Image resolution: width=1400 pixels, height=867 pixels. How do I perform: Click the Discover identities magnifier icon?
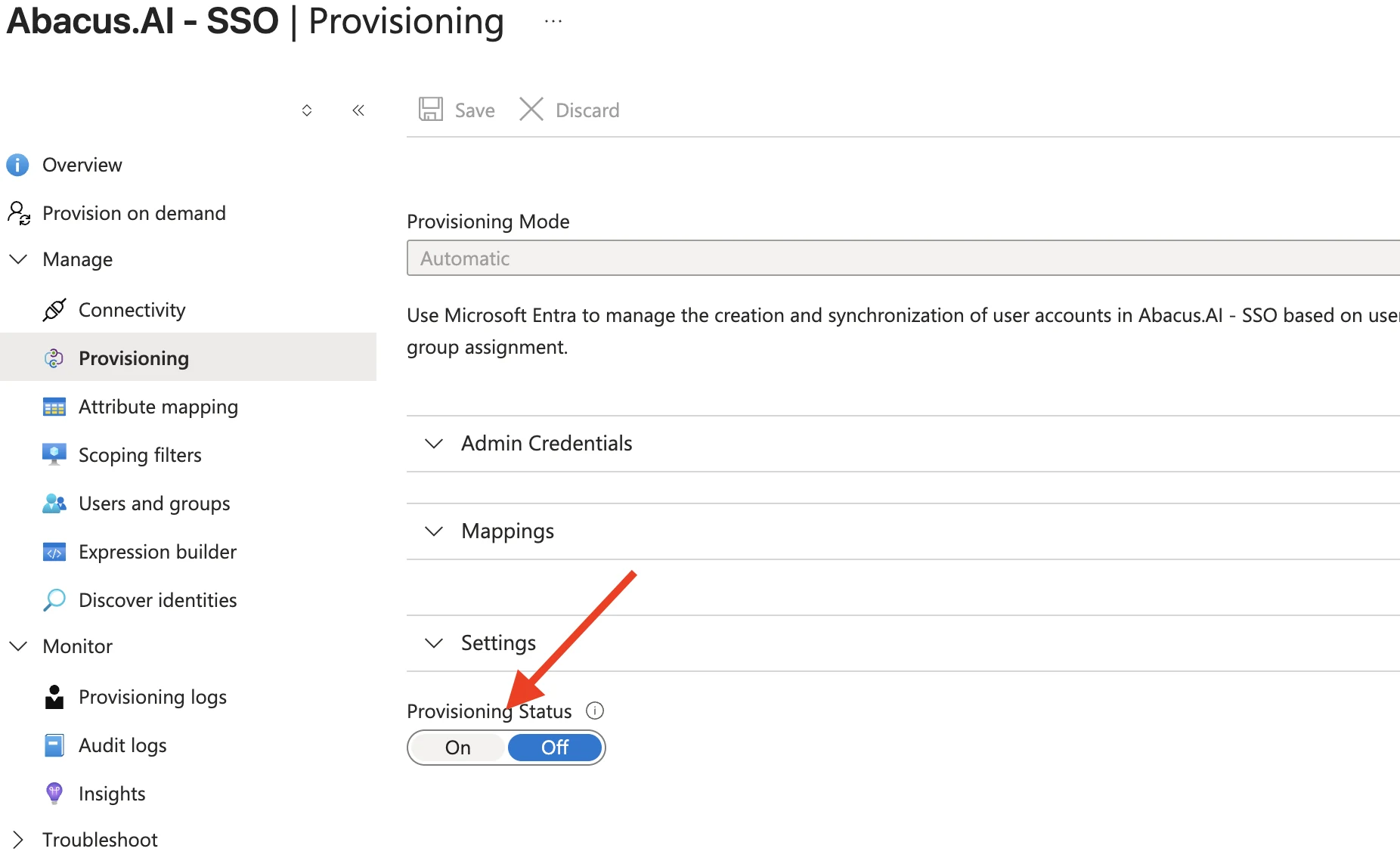click(54, 600)
